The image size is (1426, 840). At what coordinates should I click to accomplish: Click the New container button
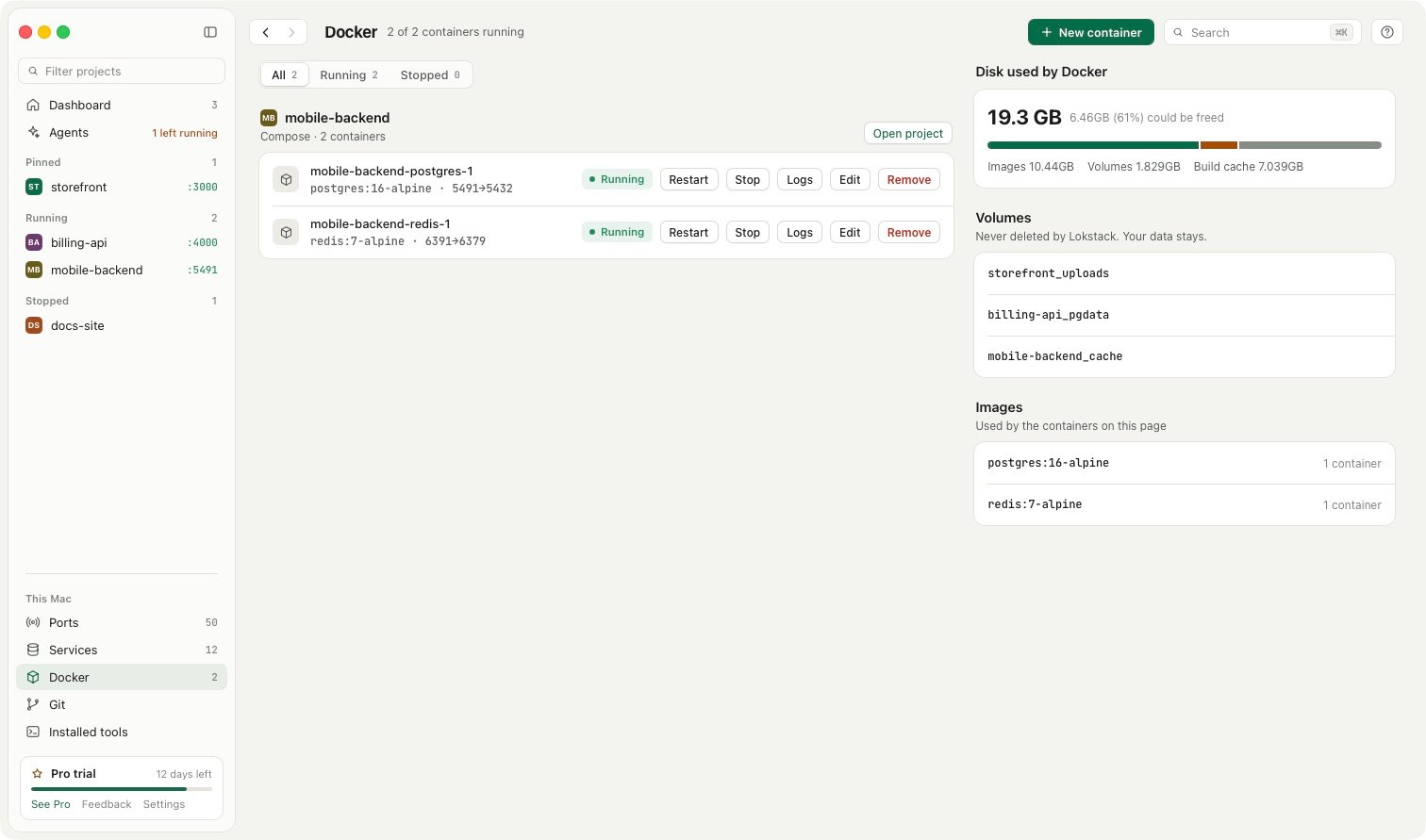point(1091,32)
